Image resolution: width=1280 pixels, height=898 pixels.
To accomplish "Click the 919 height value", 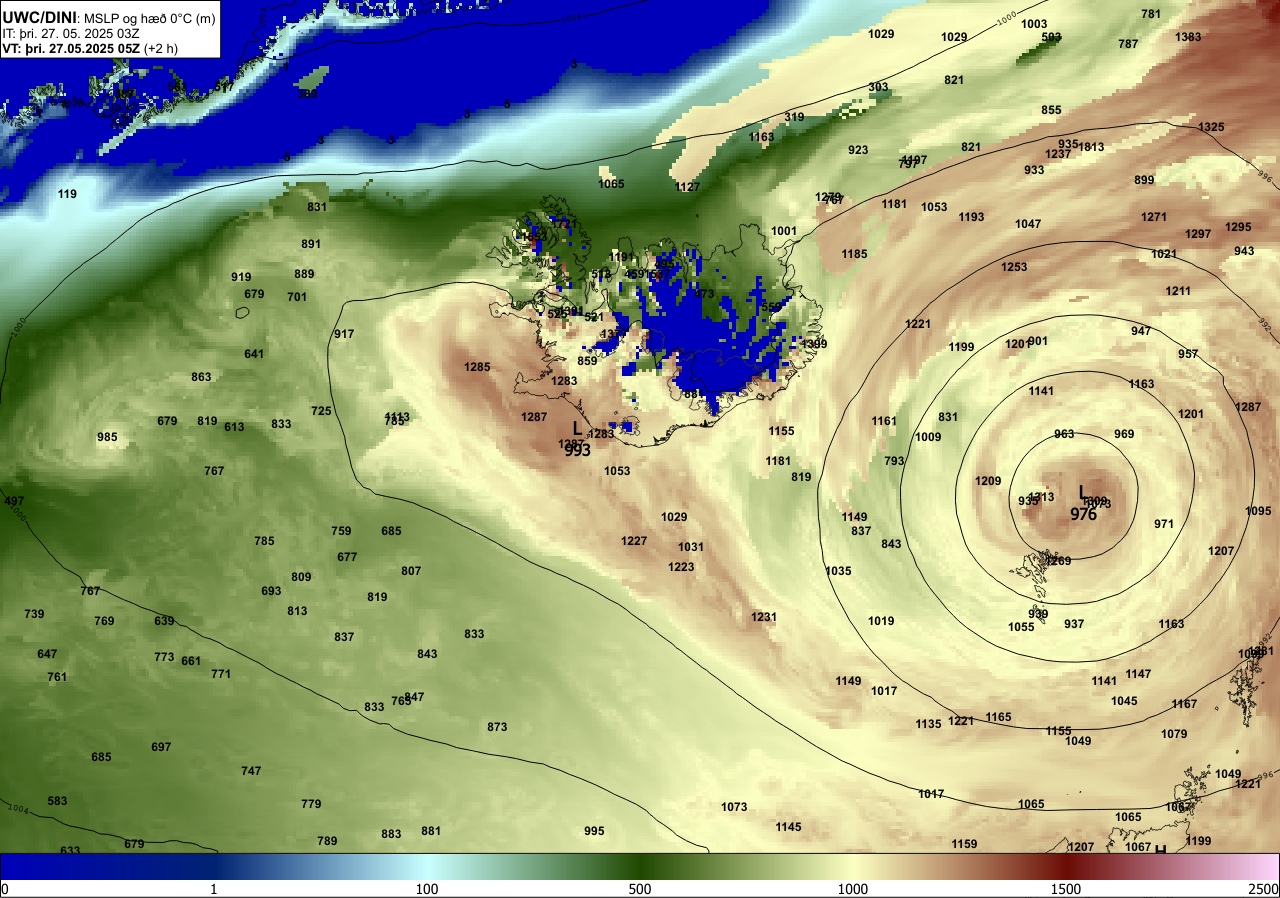I will 241,277.
